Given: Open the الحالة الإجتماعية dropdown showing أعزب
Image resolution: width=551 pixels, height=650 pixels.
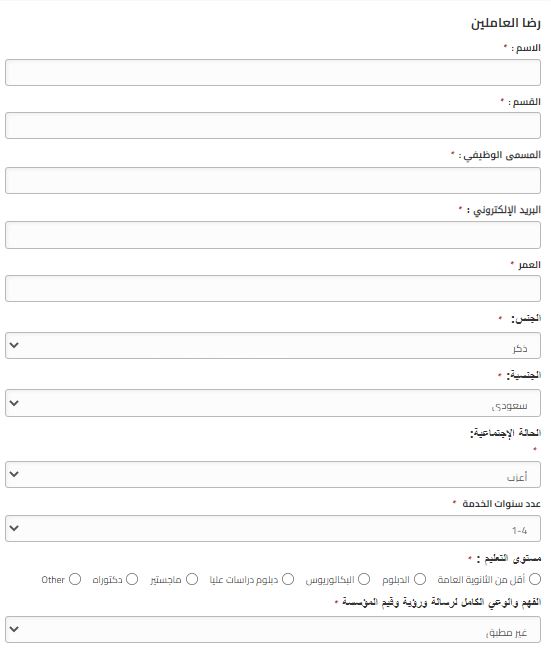Looking at the screenshot, I should click(x=273, y=474).
